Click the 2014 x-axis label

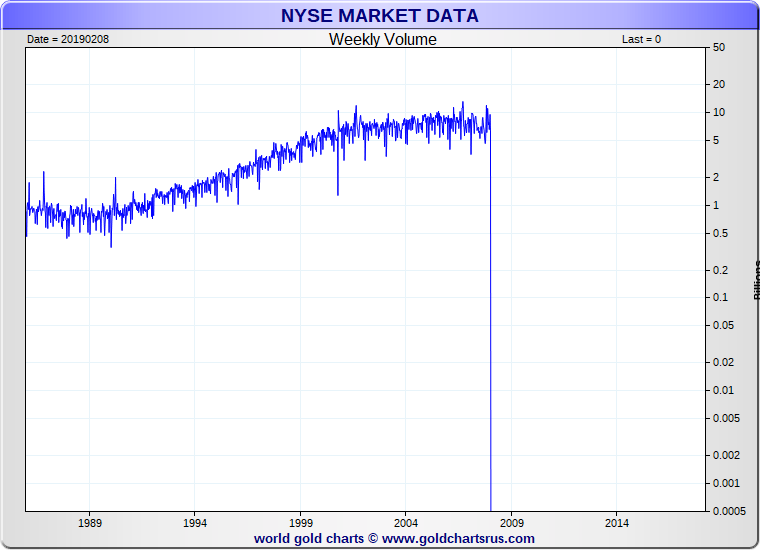[617, 523]
